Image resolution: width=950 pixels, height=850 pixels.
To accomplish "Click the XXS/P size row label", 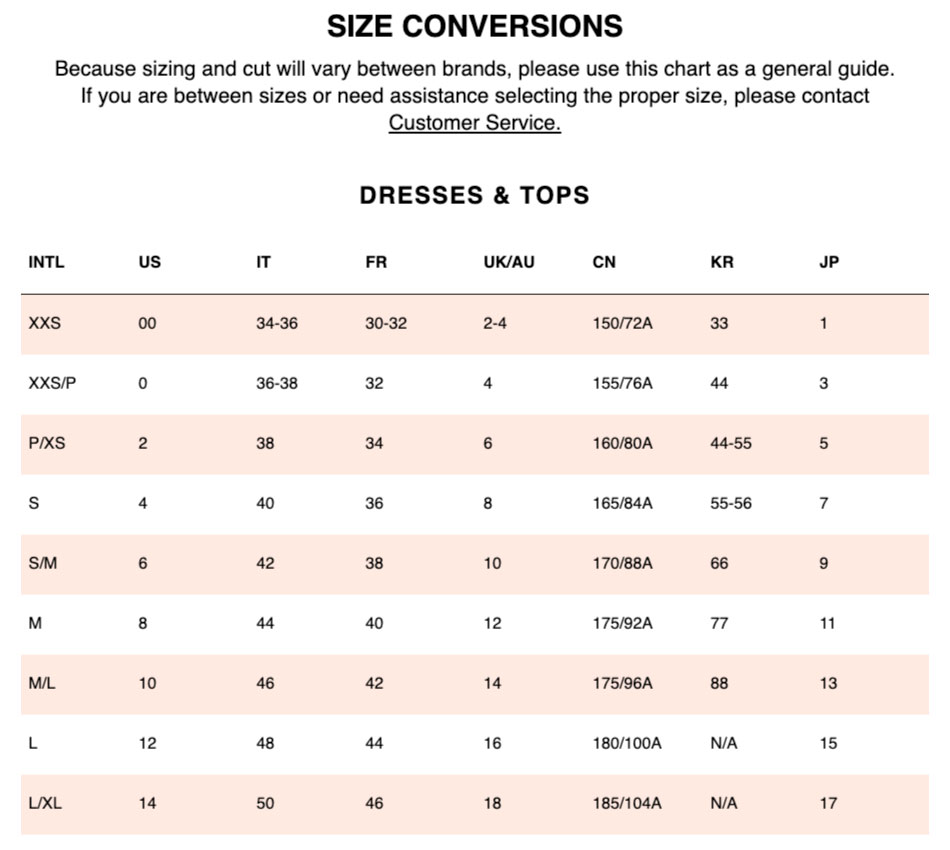I will pyautogui.click(x=52, y=383).
